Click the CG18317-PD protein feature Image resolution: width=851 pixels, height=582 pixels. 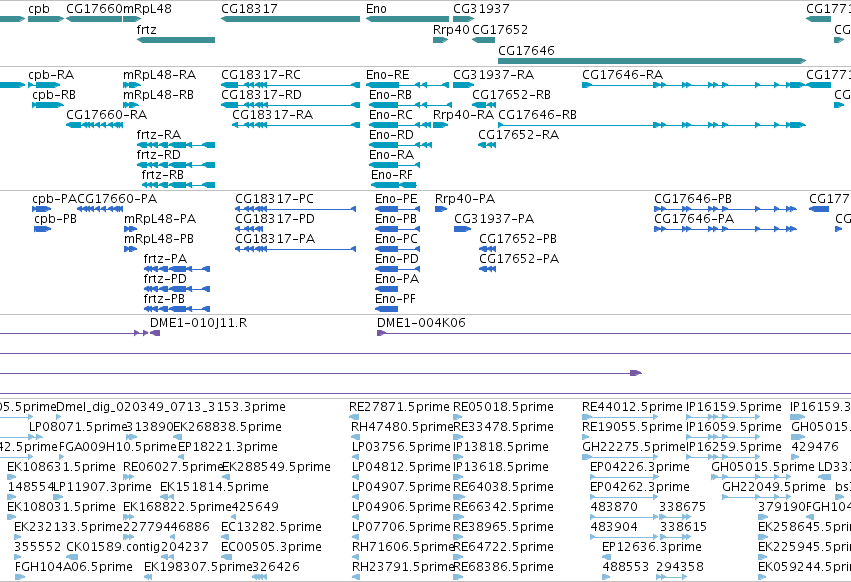249,229
